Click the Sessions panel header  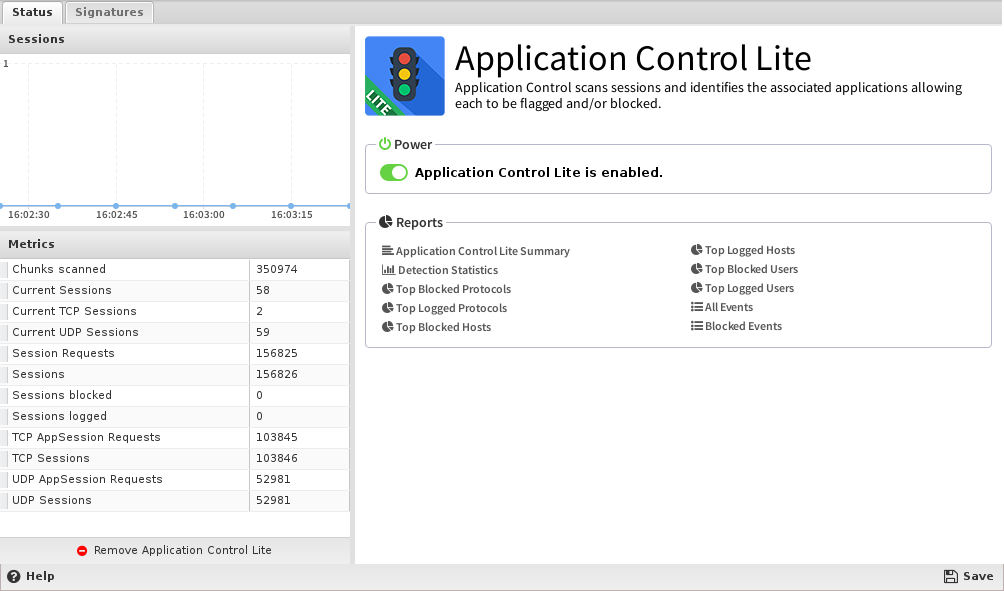pos(175,40)
